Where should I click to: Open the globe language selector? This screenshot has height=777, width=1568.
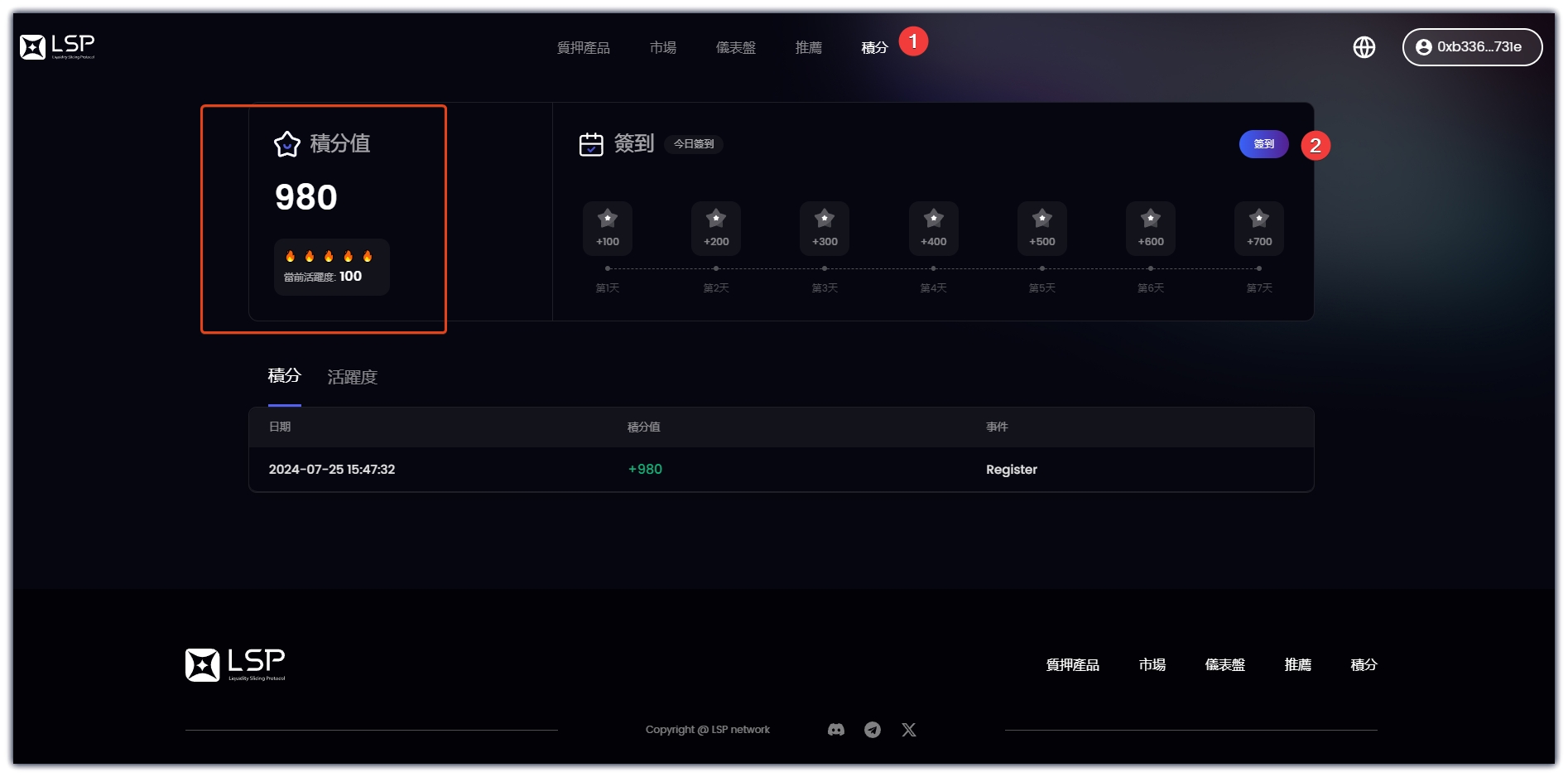[x=1364, y=47]
